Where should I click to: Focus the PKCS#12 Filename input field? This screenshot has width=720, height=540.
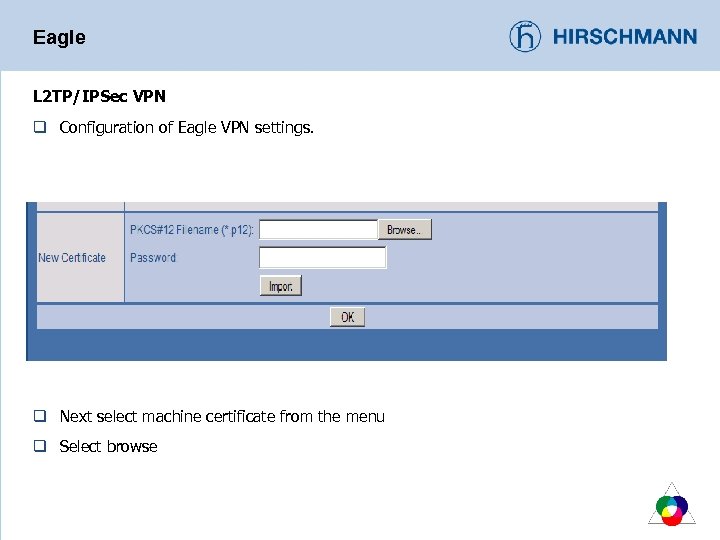(x=318, y=230)
